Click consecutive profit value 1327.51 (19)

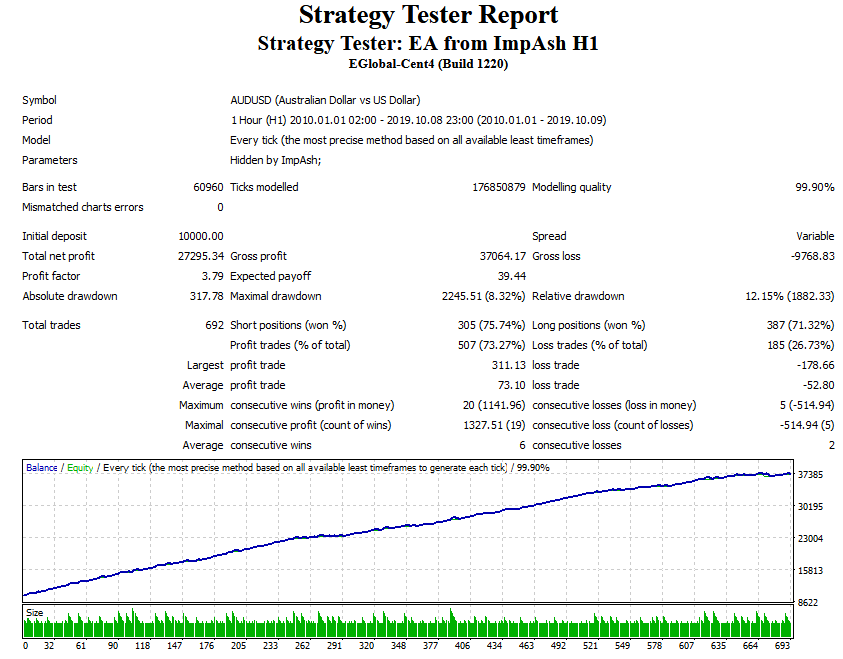[x=494, y=425]
